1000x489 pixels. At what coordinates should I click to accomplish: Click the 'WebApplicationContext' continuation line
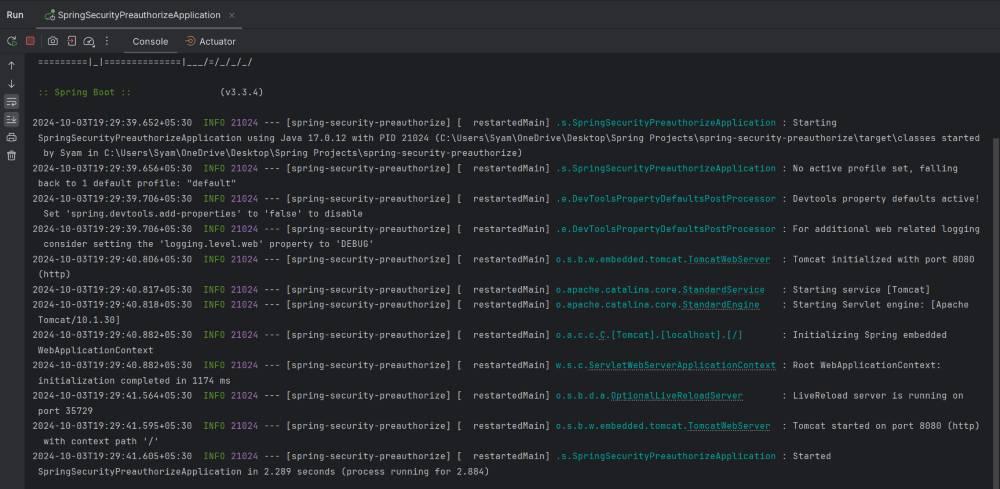(x=96, y=350)
